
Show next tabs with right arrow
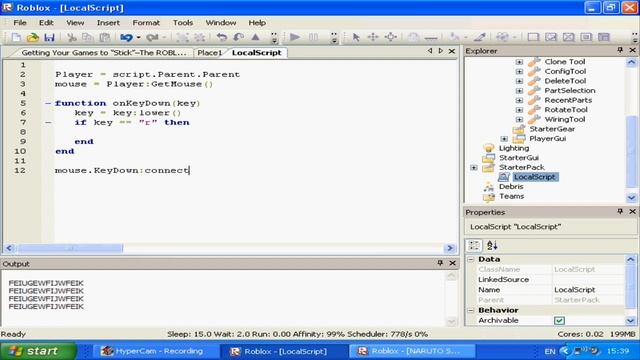pos(441,51)
